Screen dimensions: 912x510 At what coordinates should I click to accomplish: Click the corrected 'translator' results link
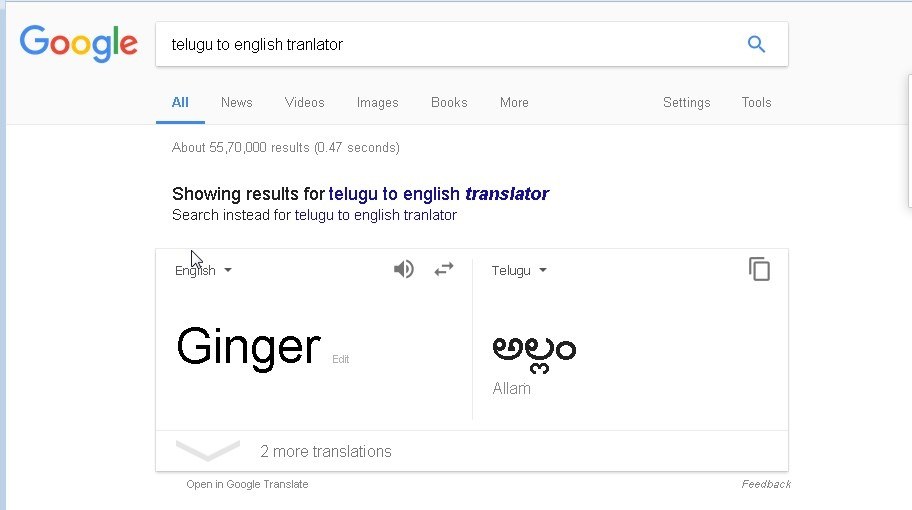[x=438, y=194]
